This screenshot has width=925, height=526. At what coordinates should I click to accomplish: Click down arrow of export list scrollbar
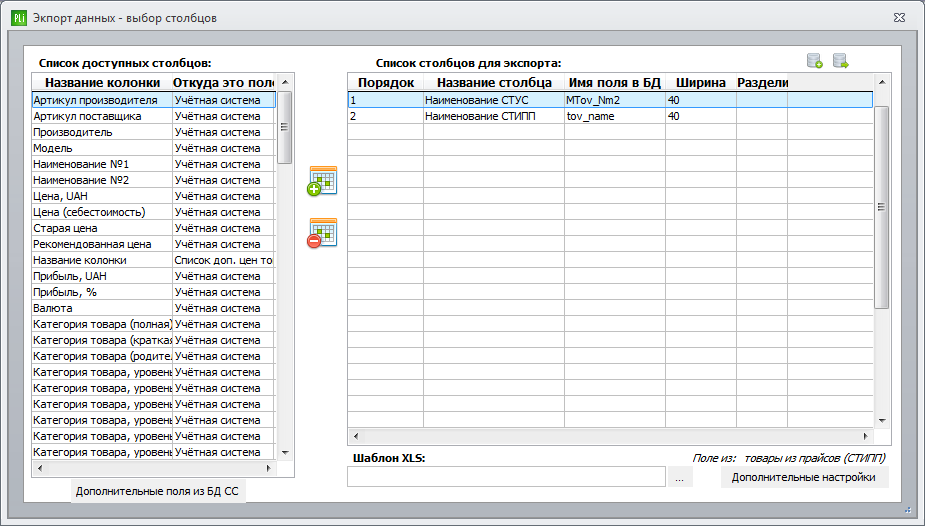(x=882, y=420)
